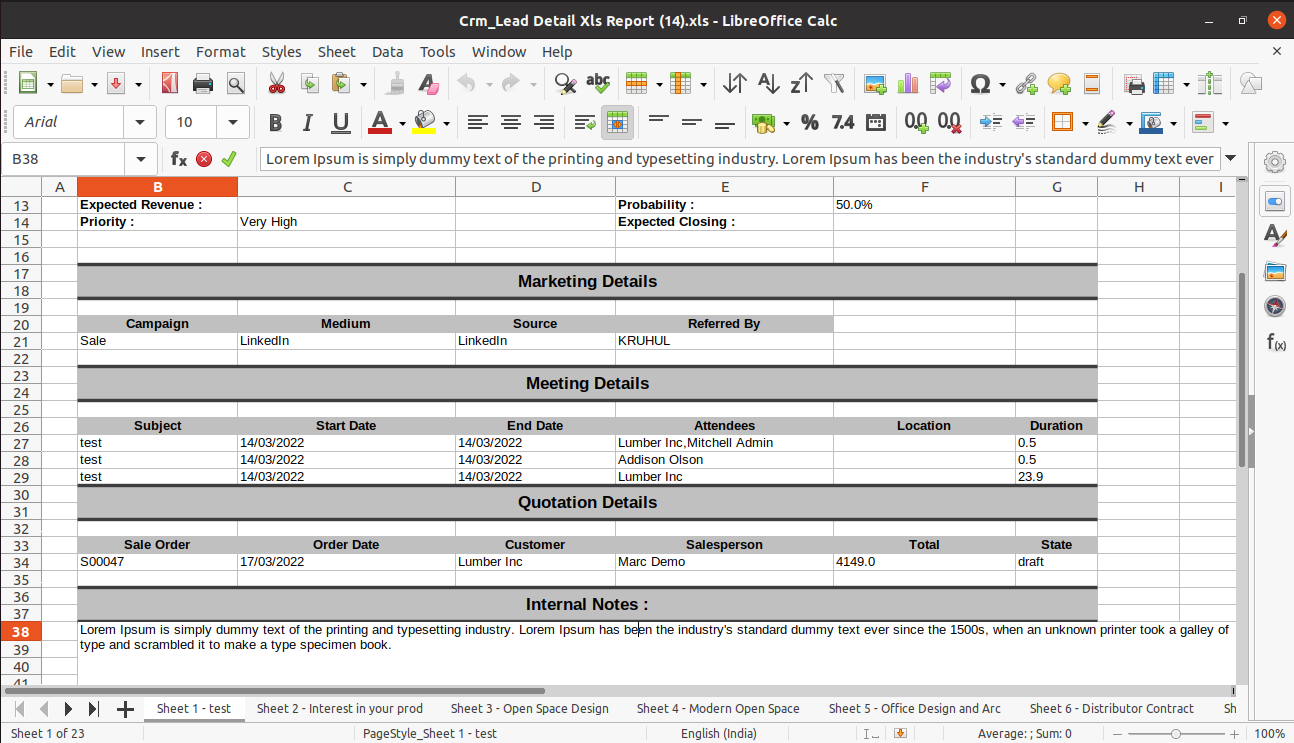Open background color dropdown arrow

pyautogui.click(x=446, y=123)
